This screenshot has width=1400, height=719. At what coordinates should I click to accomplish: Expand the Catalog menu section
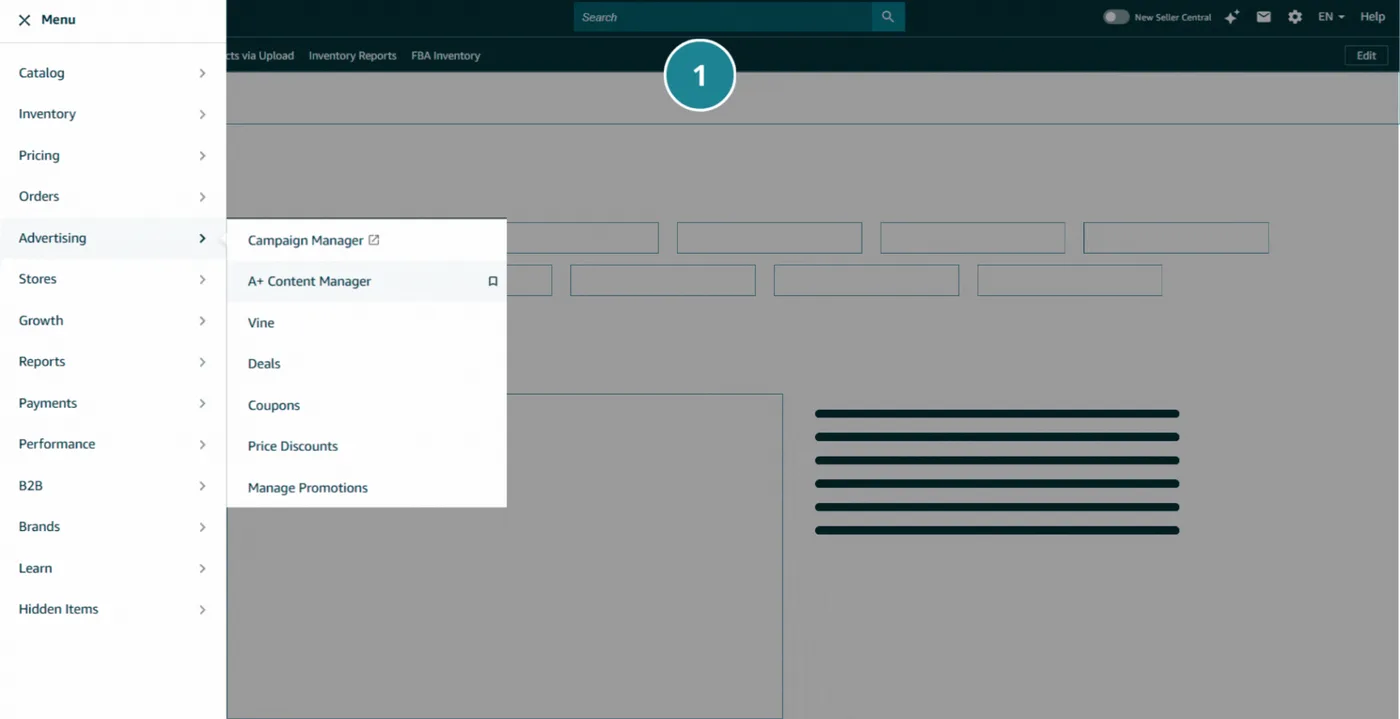(113, 73)
